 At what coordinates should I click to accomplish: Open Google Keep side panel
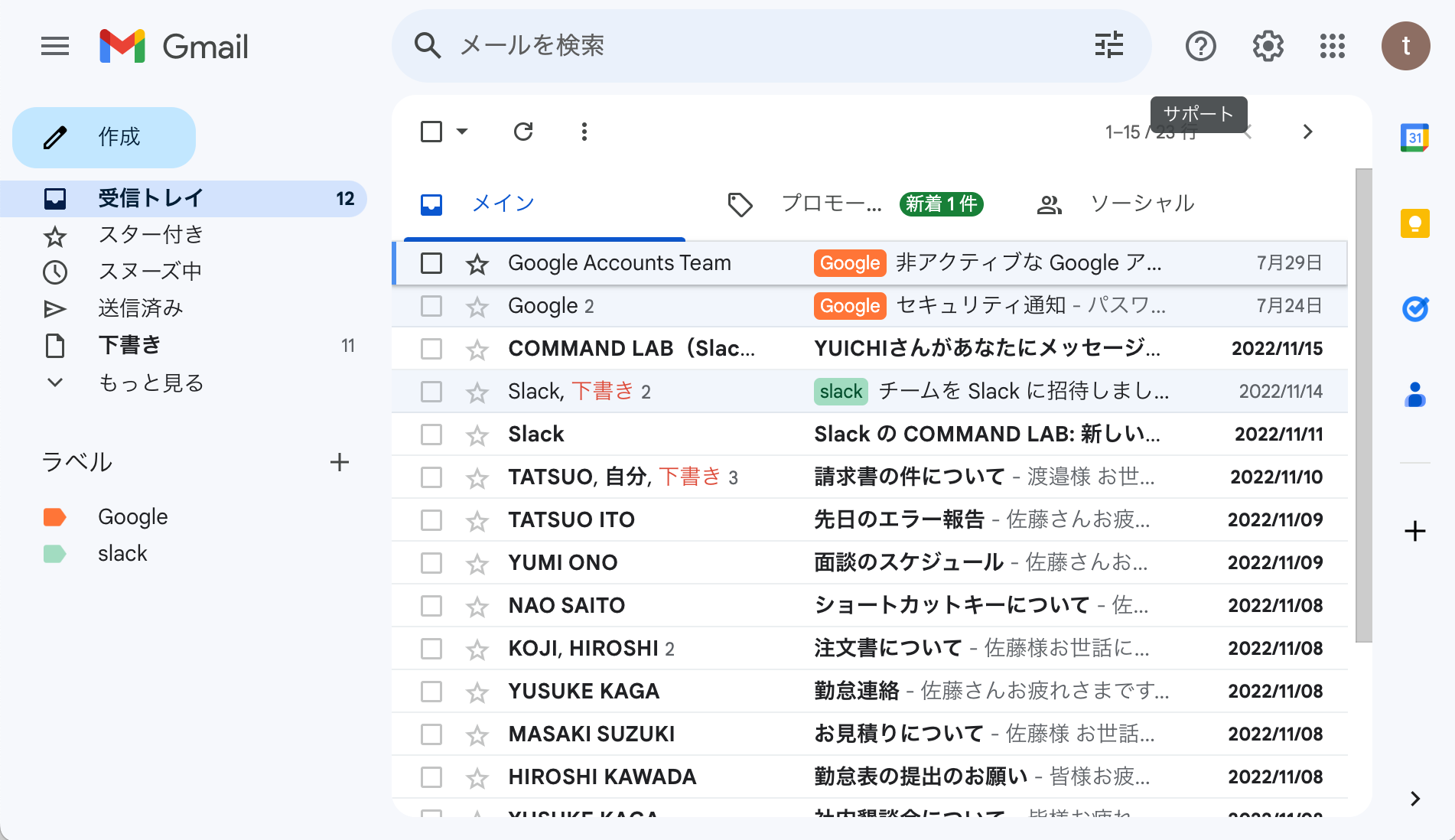1415,223
